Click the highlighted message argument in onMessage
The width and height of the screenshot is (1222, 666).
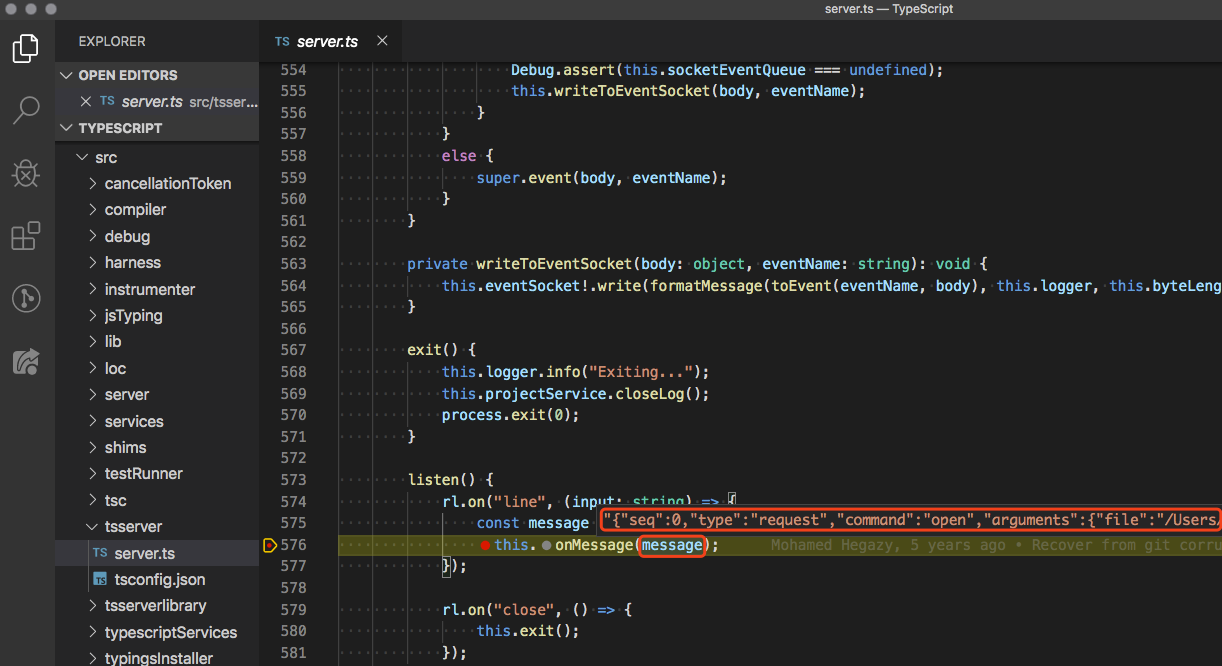click(672, 544)
